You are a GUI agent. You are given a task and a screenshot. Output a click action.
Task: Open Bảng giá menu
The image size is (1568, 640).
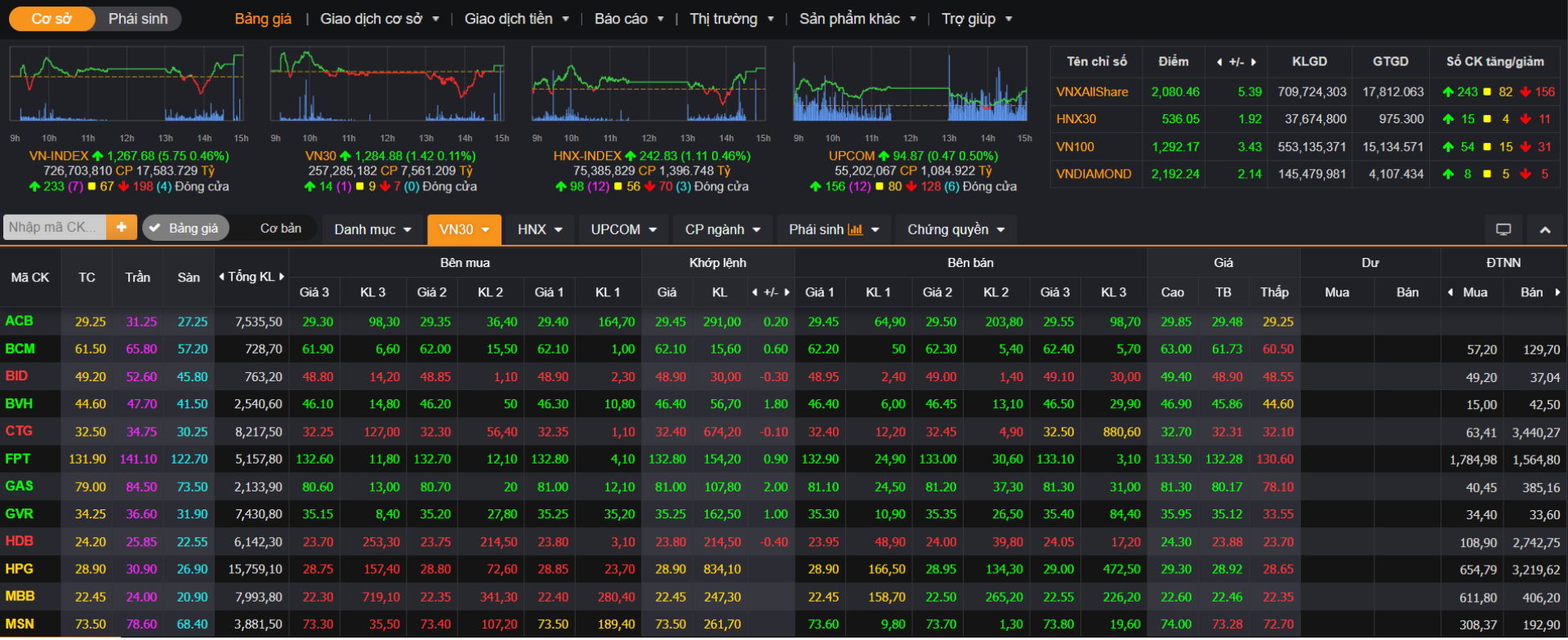pos(263,19)
